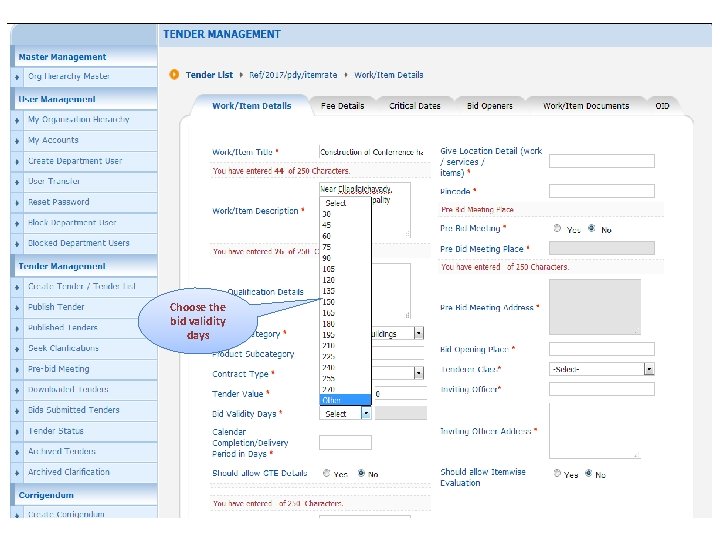Switch to Bid Openers tab

[x=489, y=106]
